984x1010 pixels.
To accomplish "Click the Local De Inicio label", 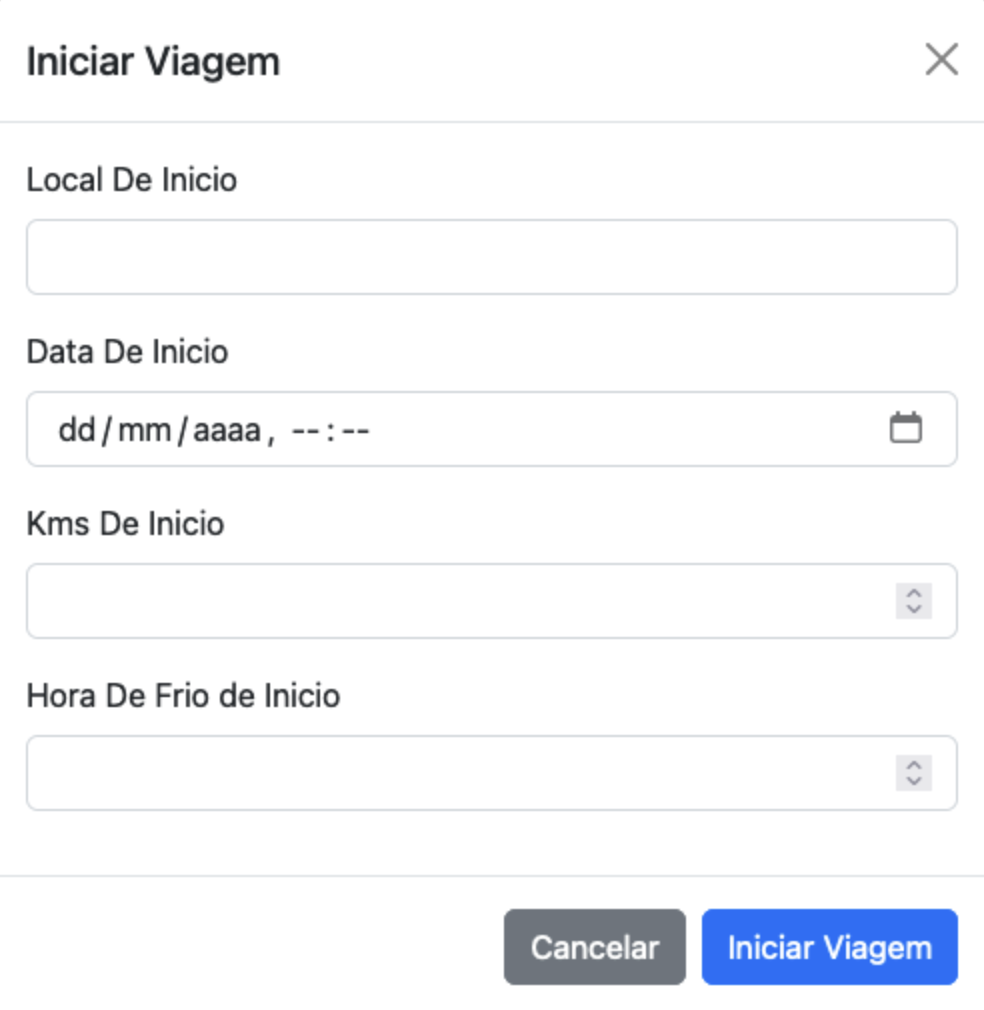I will pyautogui.click(x=131, y=180).
